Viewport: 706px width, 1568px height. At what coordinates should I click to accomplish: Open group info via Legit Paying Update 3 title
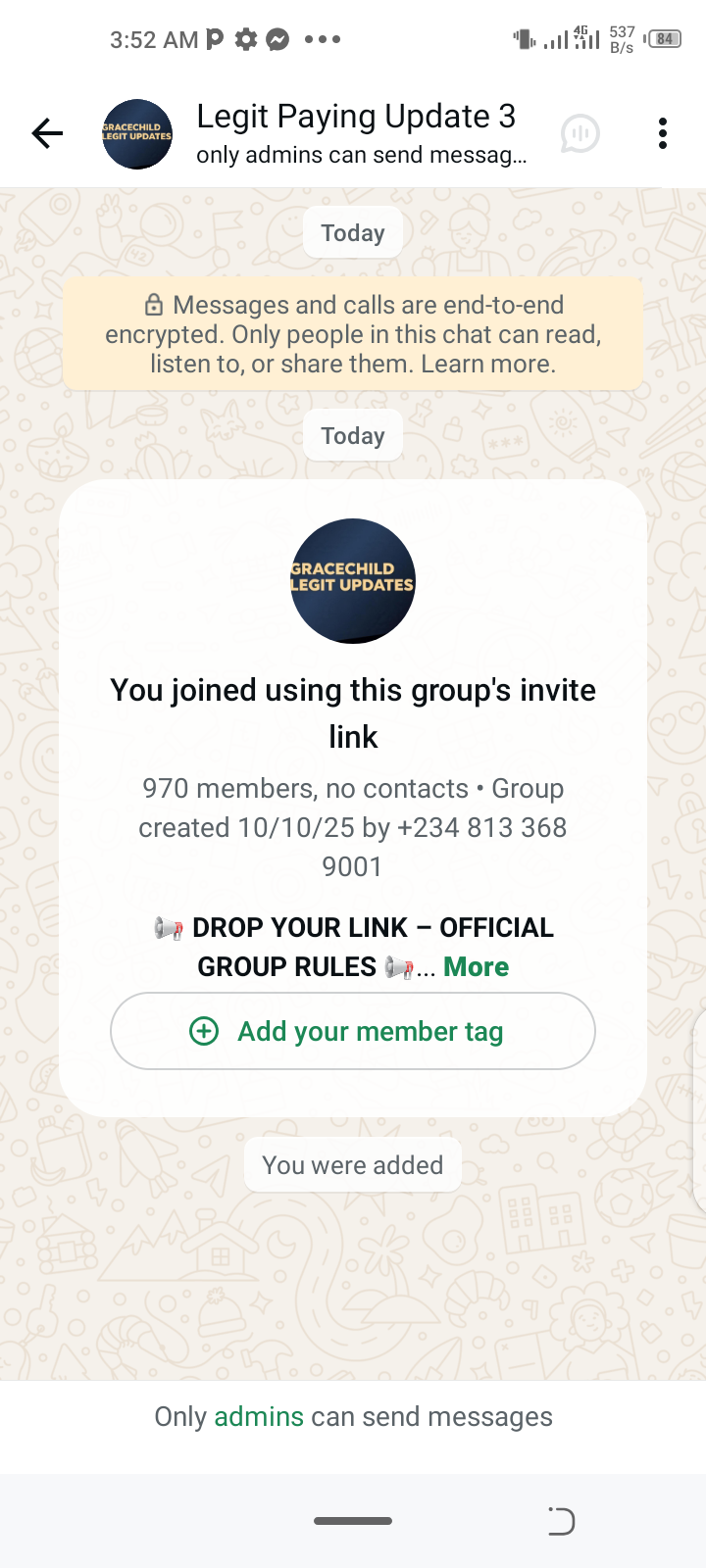tap(356, 117)
